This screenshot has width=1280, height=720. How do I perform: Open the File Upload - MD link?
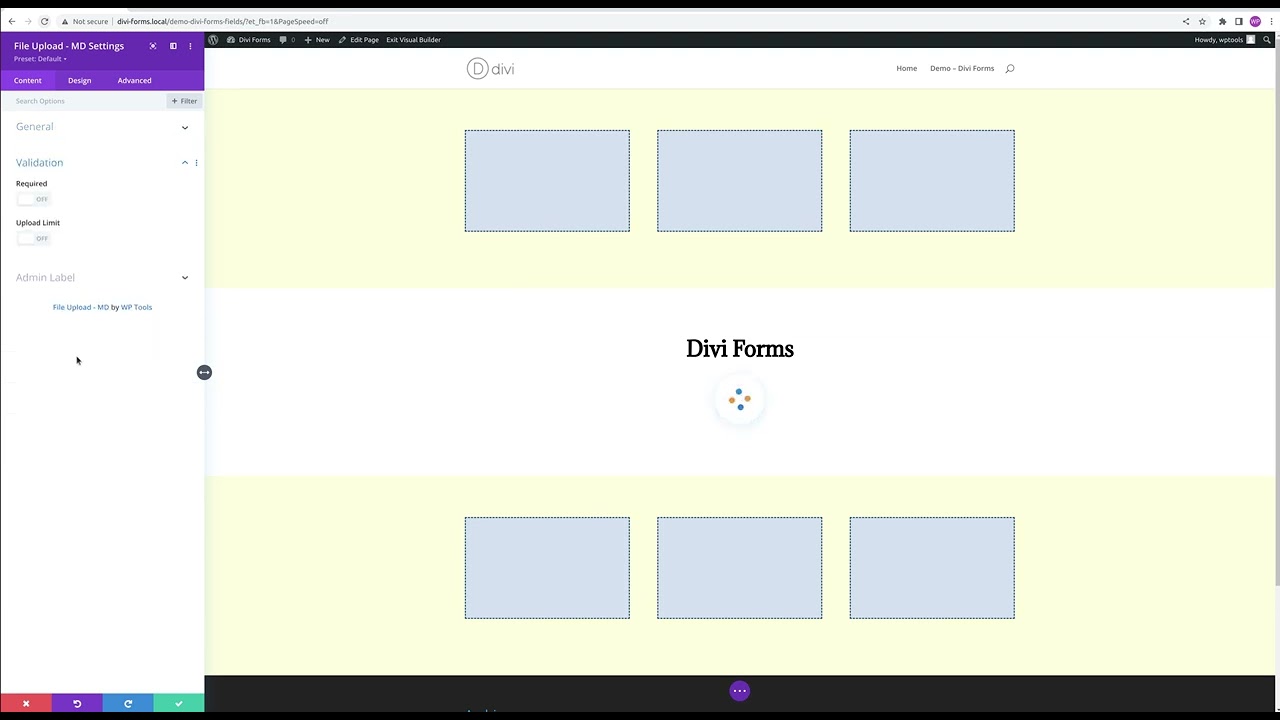point(81,307)
